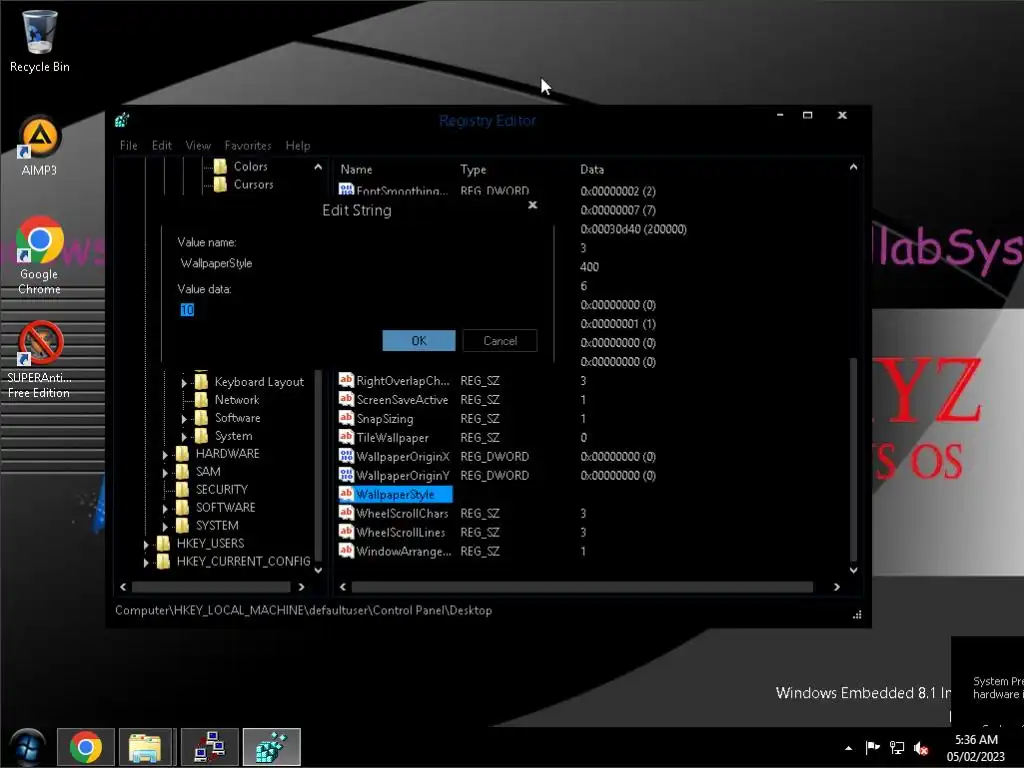Select the WheelScrollLines value icon
Screen dimensions: 1024x768
click(346, 532)
